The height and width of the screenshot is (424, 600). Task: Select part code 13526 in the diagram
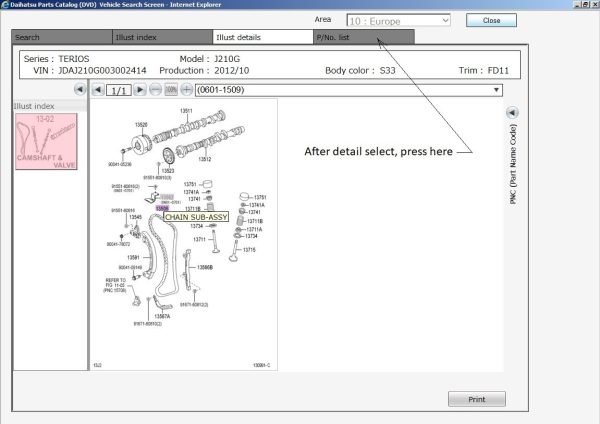point(141,124)
